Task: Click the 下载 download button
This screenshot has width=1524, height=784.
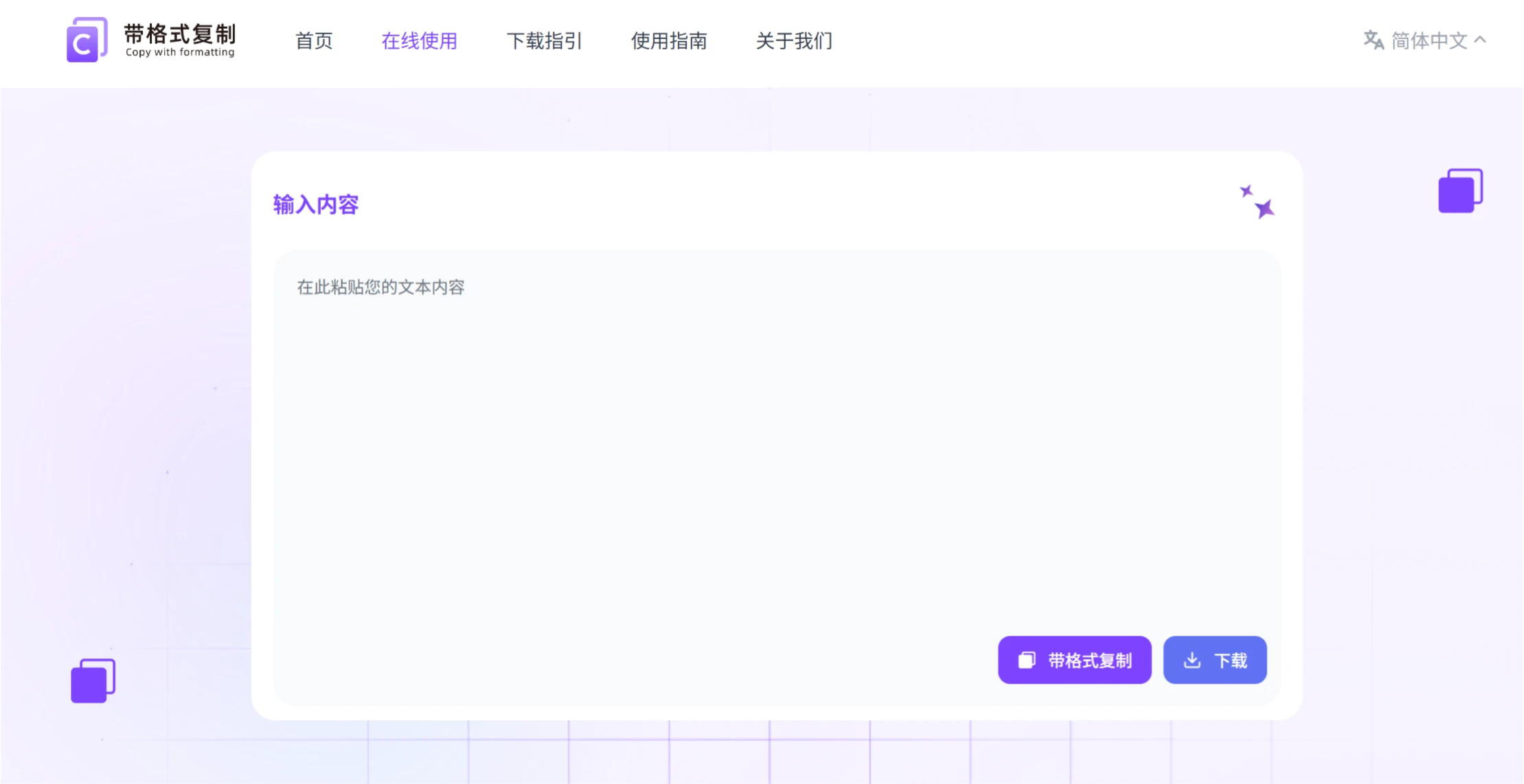Action: (x=1215, y=660)
